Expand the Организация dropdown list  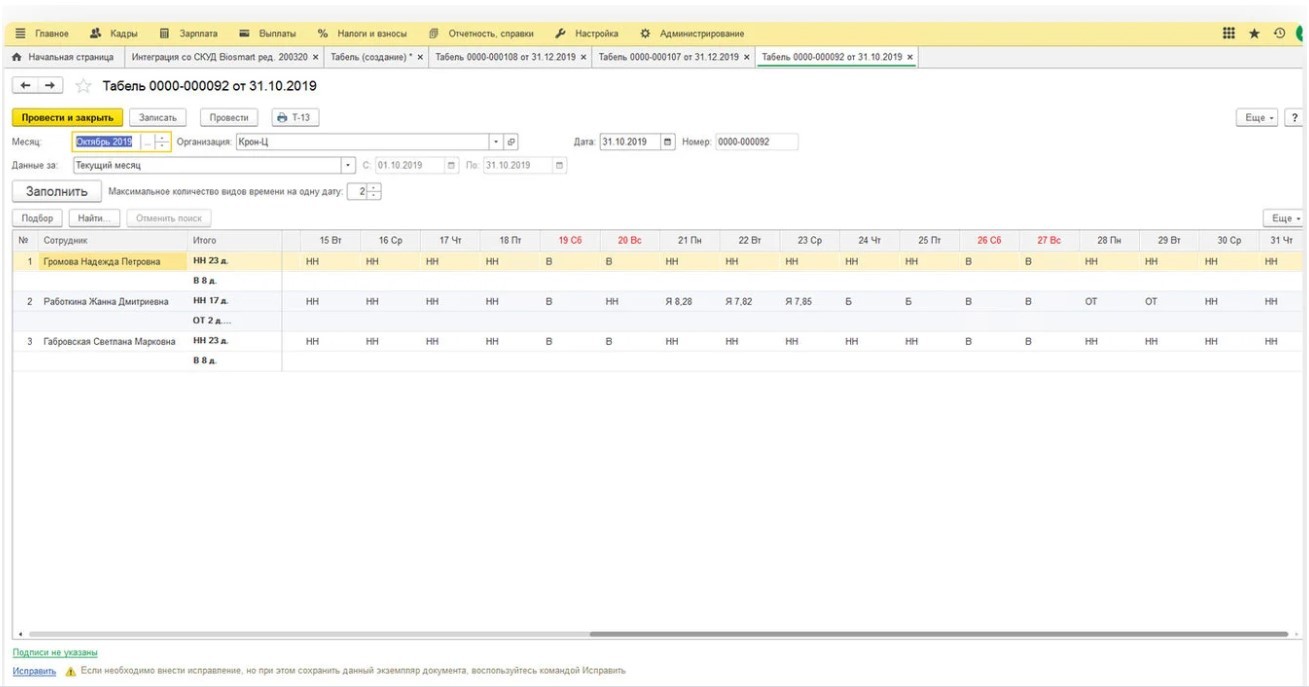coord(495,142)
